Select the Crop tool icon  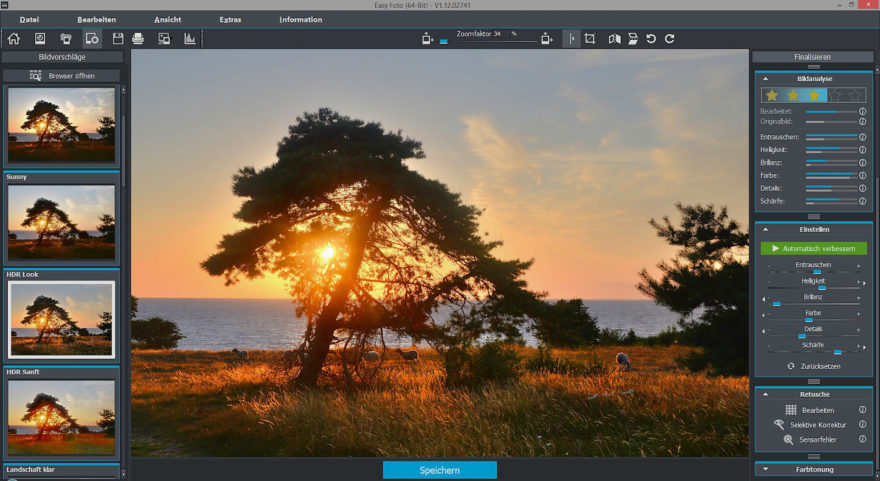590,39
